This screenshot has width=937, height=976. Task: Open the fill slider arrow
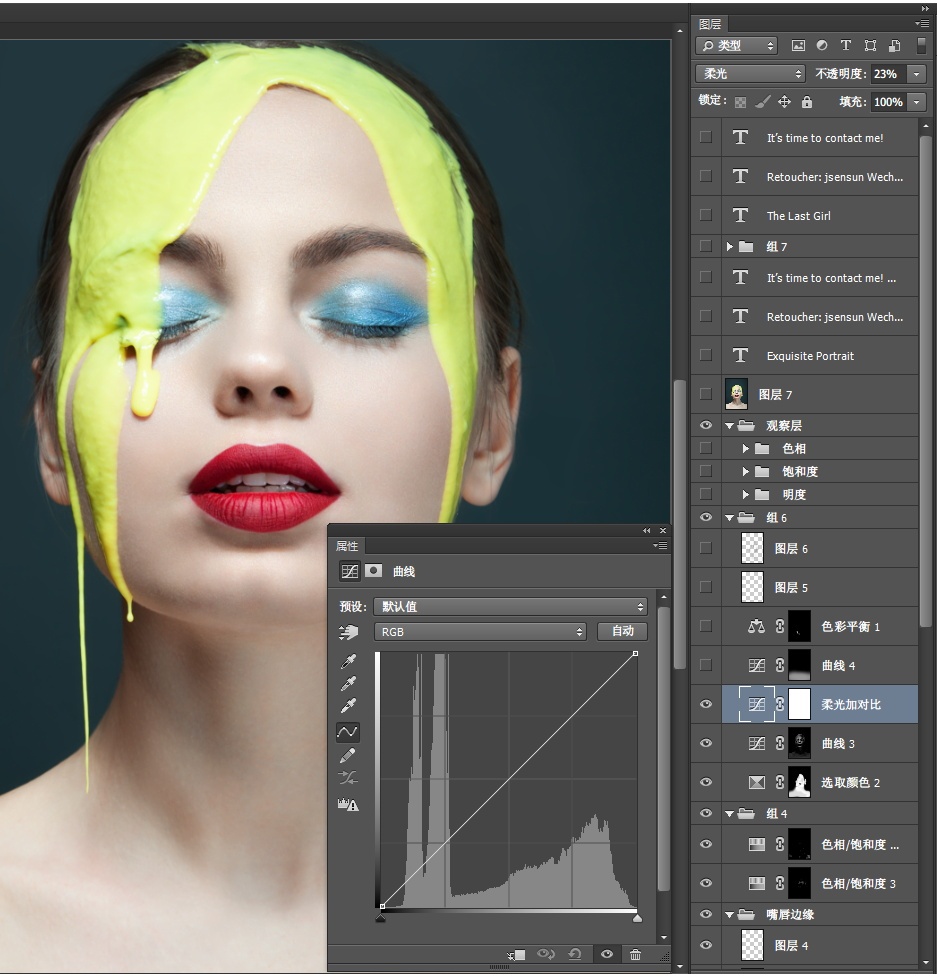tap(916, 102)
